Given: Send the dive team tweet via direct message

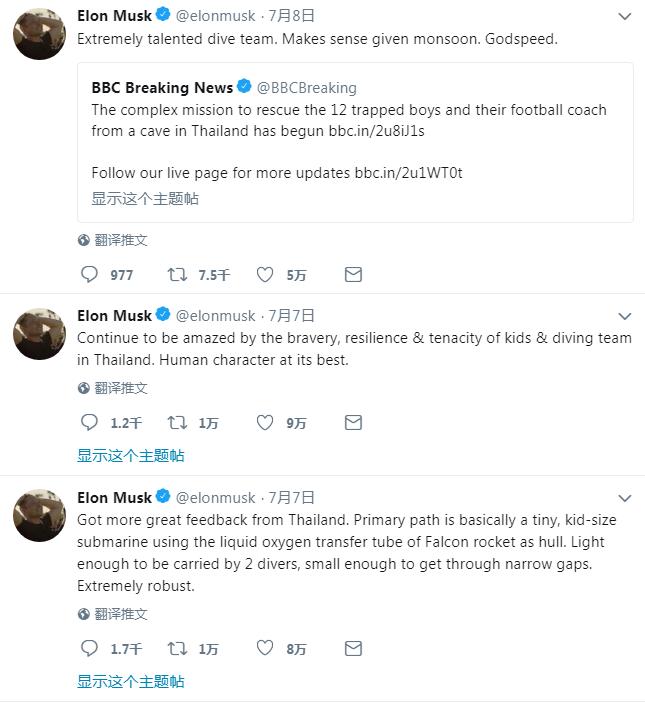Looking at the screenshot, I should 353,274.
